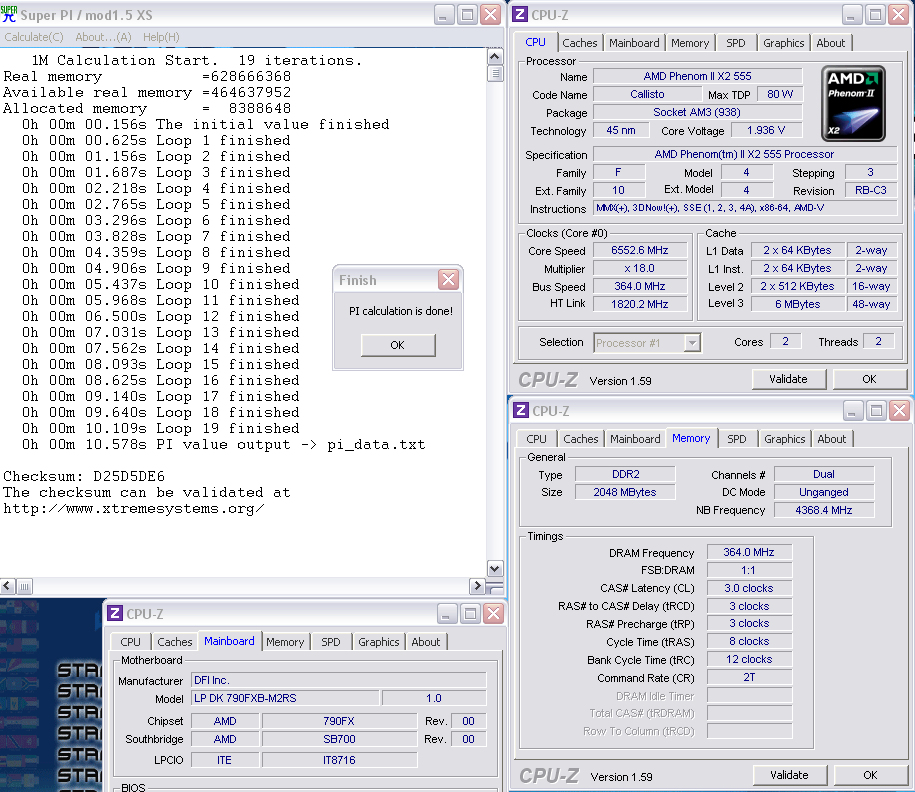
Task: Click Super PI horizontal scrollbar right arrow
Action: 477,585
